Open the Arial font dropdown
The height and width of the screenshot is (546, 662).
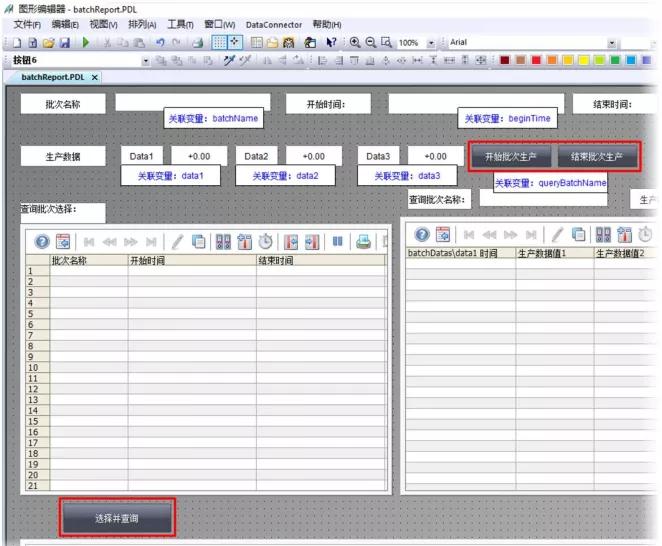(x=611, y=43)
